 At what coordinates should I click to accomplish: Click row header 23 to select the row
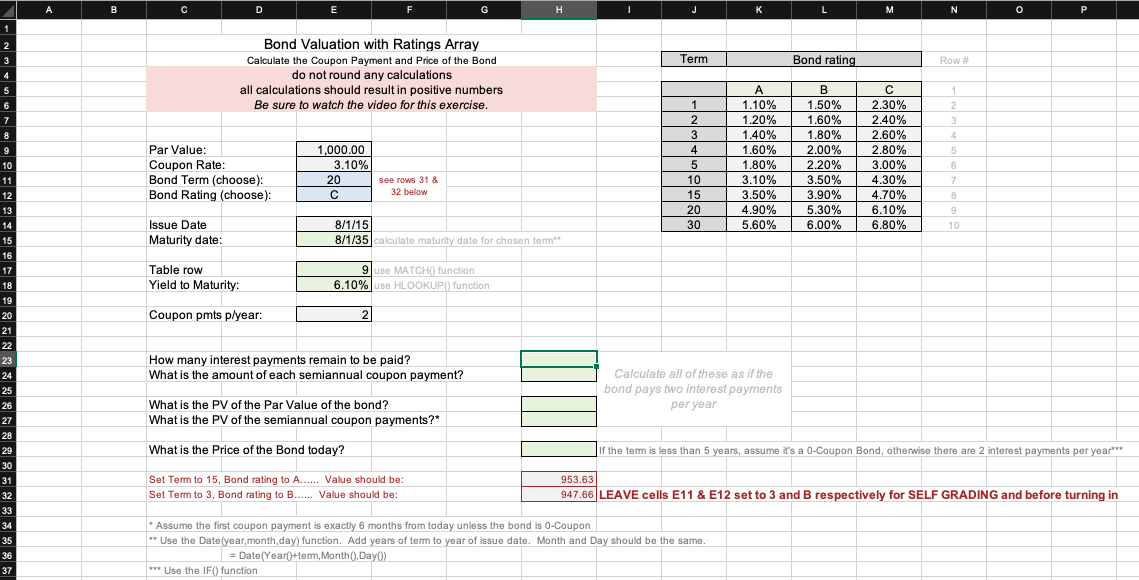tap(6, 359)
